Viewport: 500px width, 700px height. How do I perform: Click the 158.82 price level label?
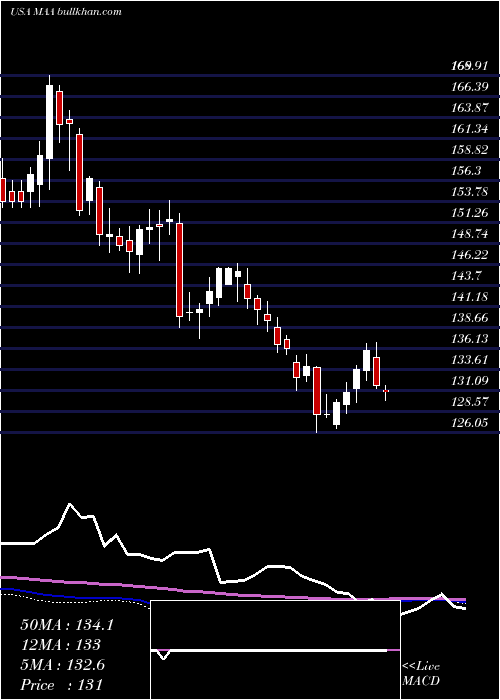click(x=469, y=150)
